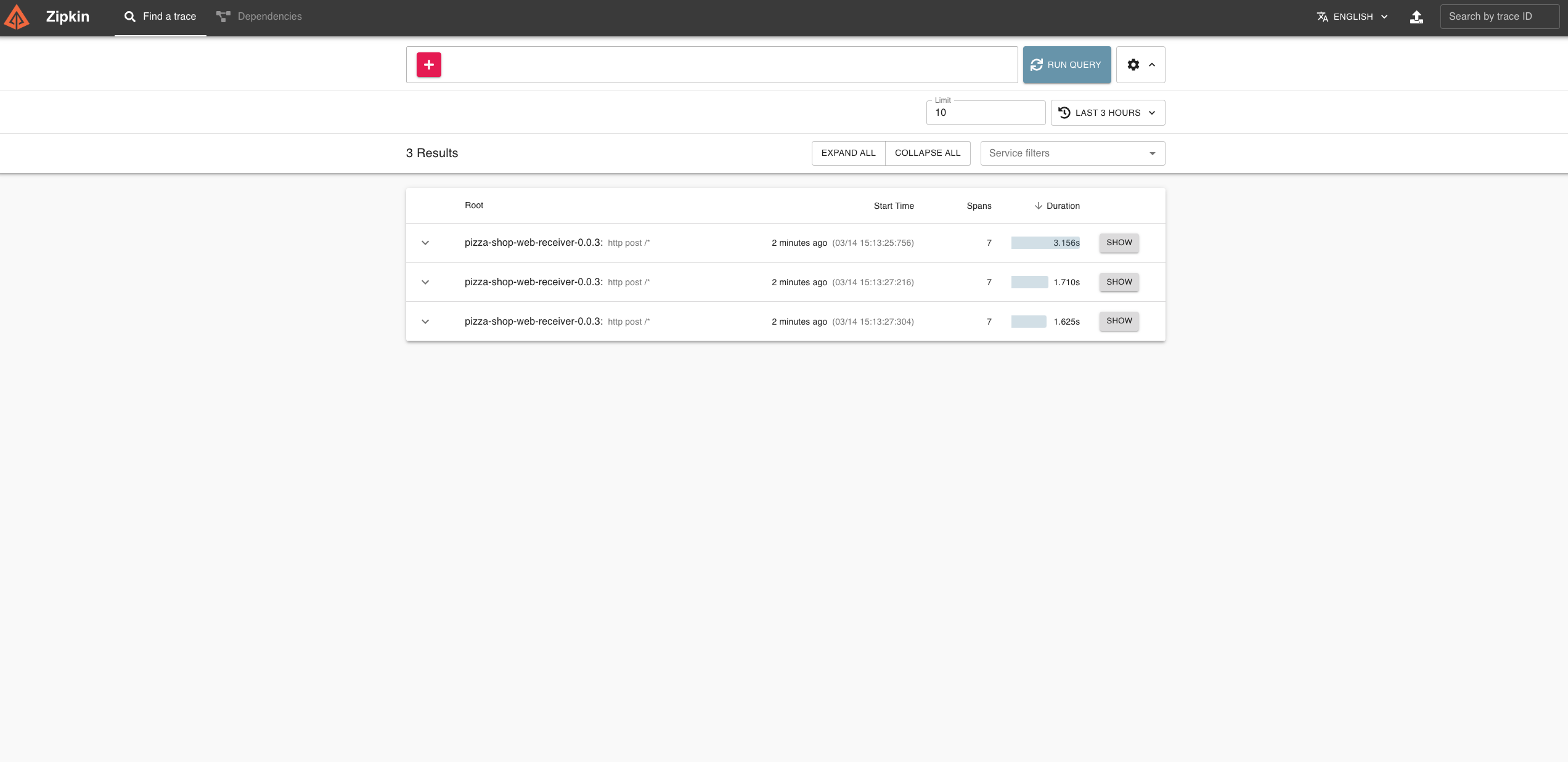This screenshot has width=1568, height=762.
Task: Click the Find a trace magnifier icon
Action: tap(129, 17)
